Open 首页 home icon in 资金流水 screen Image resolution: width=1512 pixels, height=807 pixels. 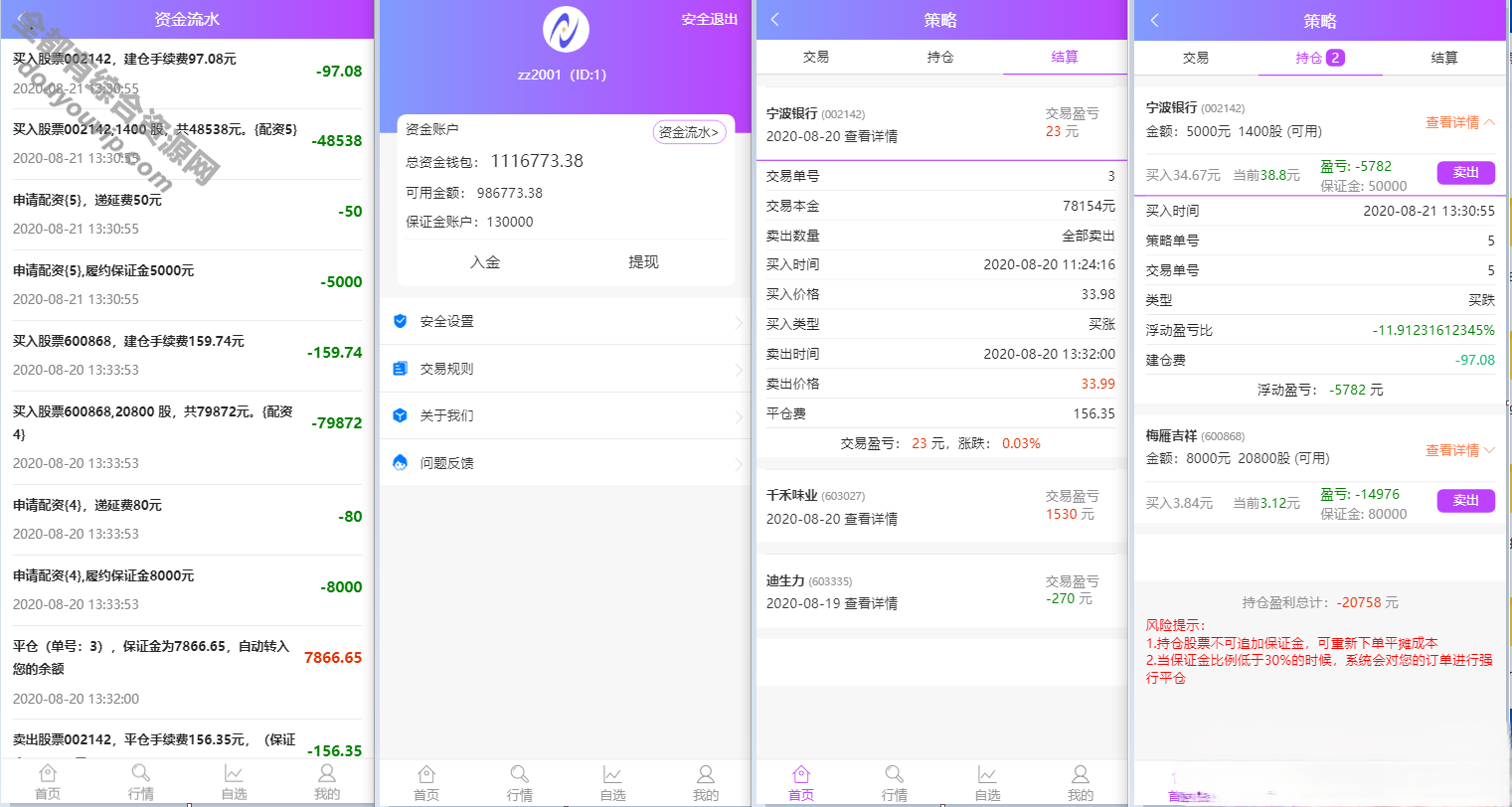(48, 773)
